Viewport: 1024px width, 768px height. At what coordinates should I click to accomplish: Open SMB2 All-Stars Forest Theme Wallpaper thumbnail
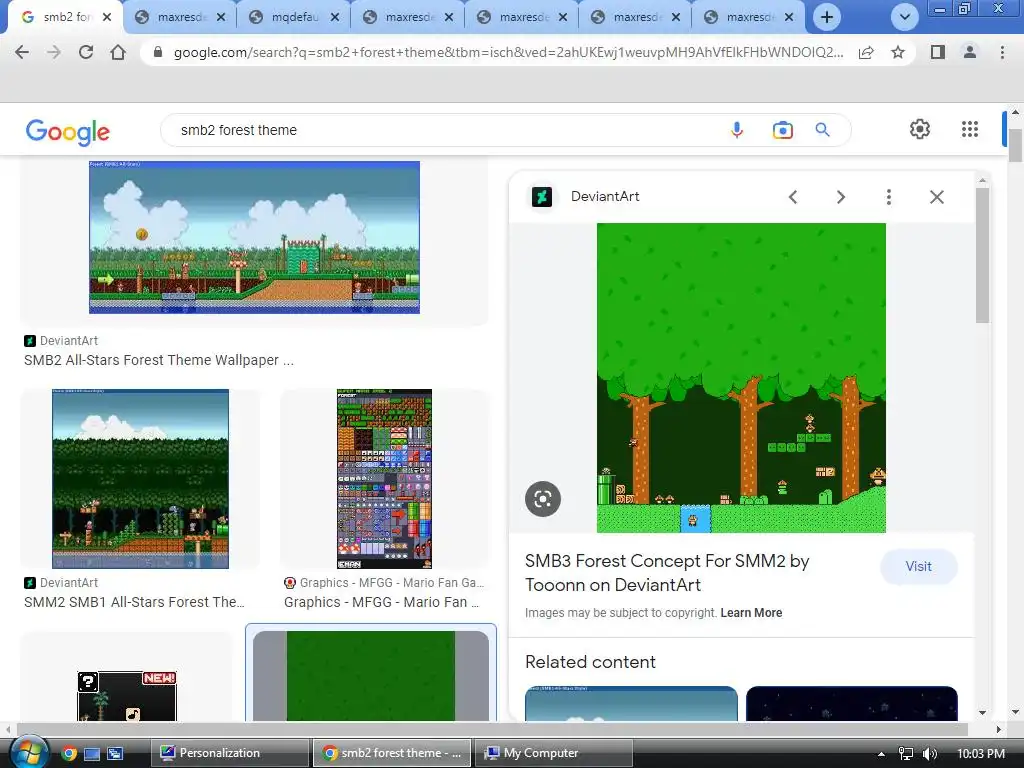pyautogui.click(x=254, y=237)
